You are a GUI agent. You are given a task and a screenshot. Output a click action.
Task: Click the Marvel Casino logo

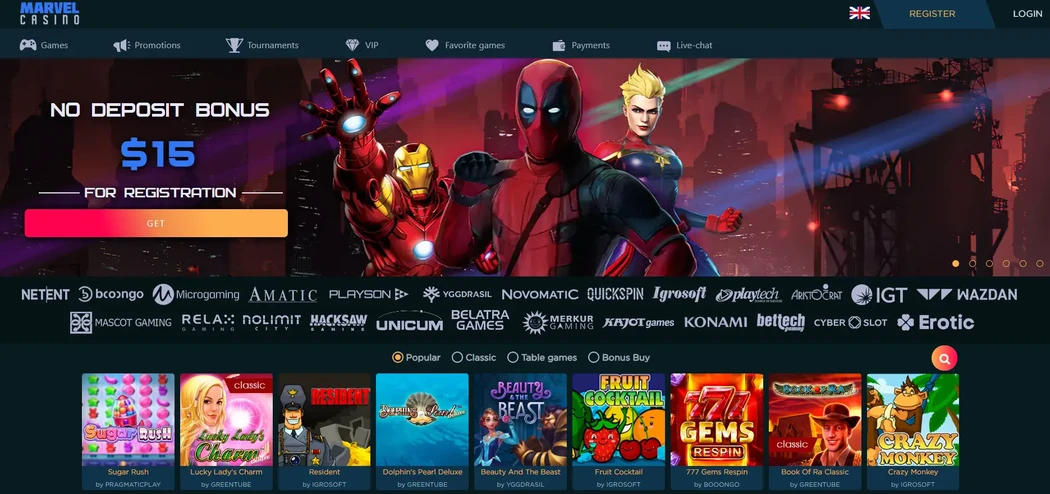[50, 13]
